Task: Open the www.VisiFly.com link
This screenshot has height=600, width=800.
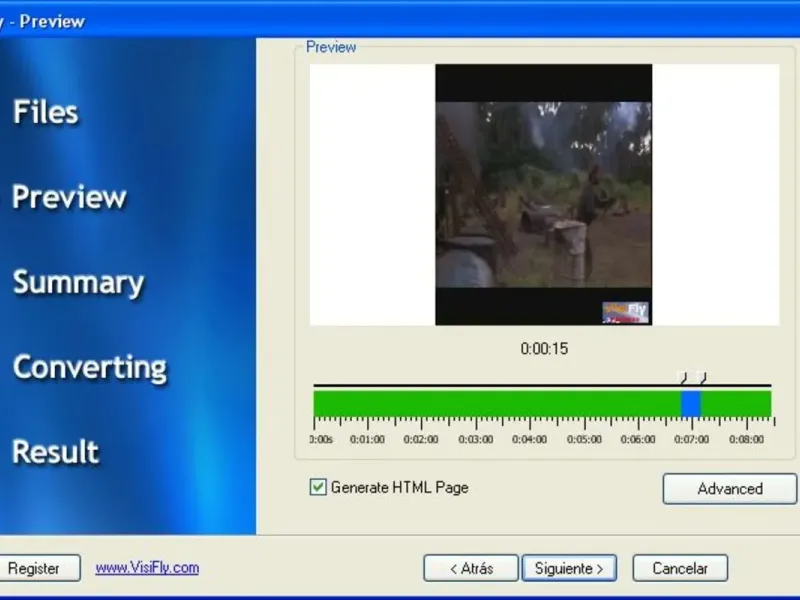Action: tap(147, 567)
